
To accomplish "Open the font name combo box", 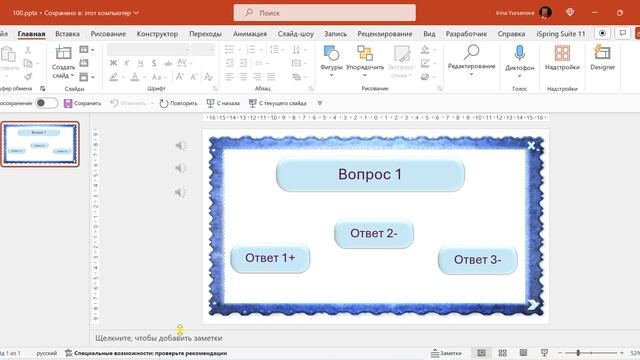I will click(x=149, y=50).
